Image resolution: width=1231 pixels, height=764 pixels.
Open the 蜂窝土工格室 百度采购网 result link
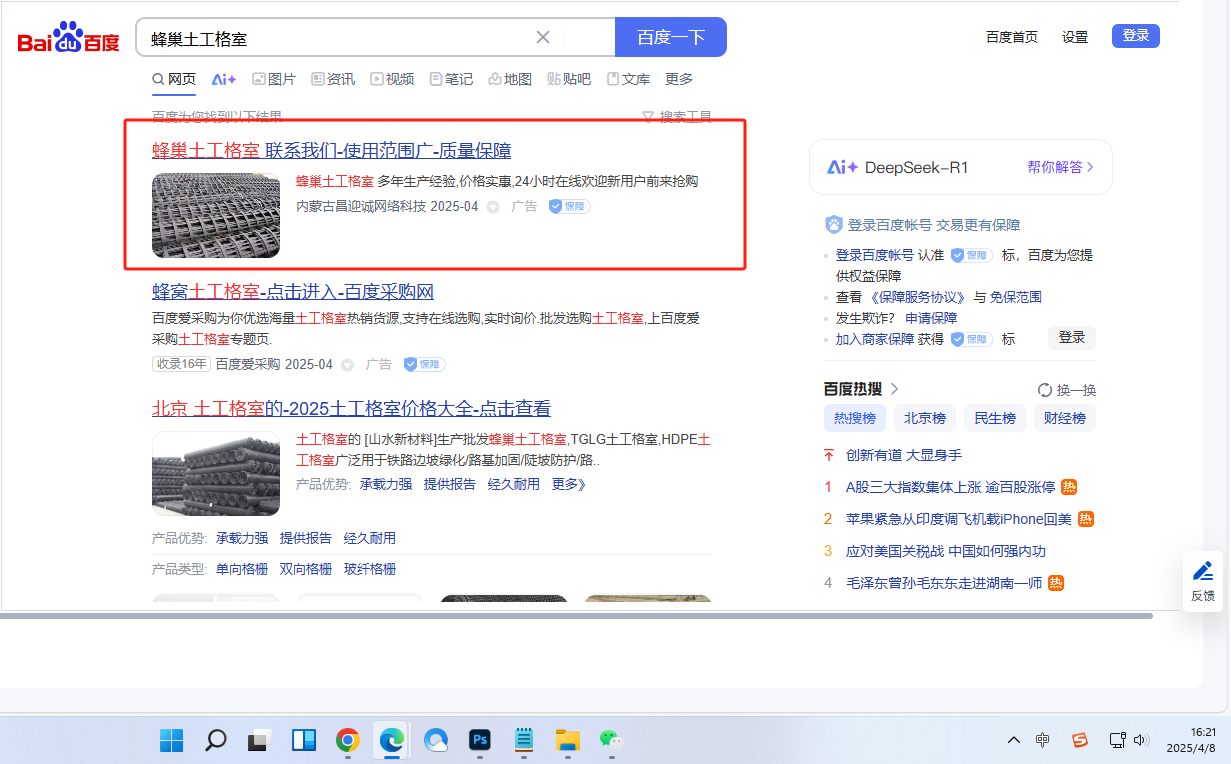293,292
